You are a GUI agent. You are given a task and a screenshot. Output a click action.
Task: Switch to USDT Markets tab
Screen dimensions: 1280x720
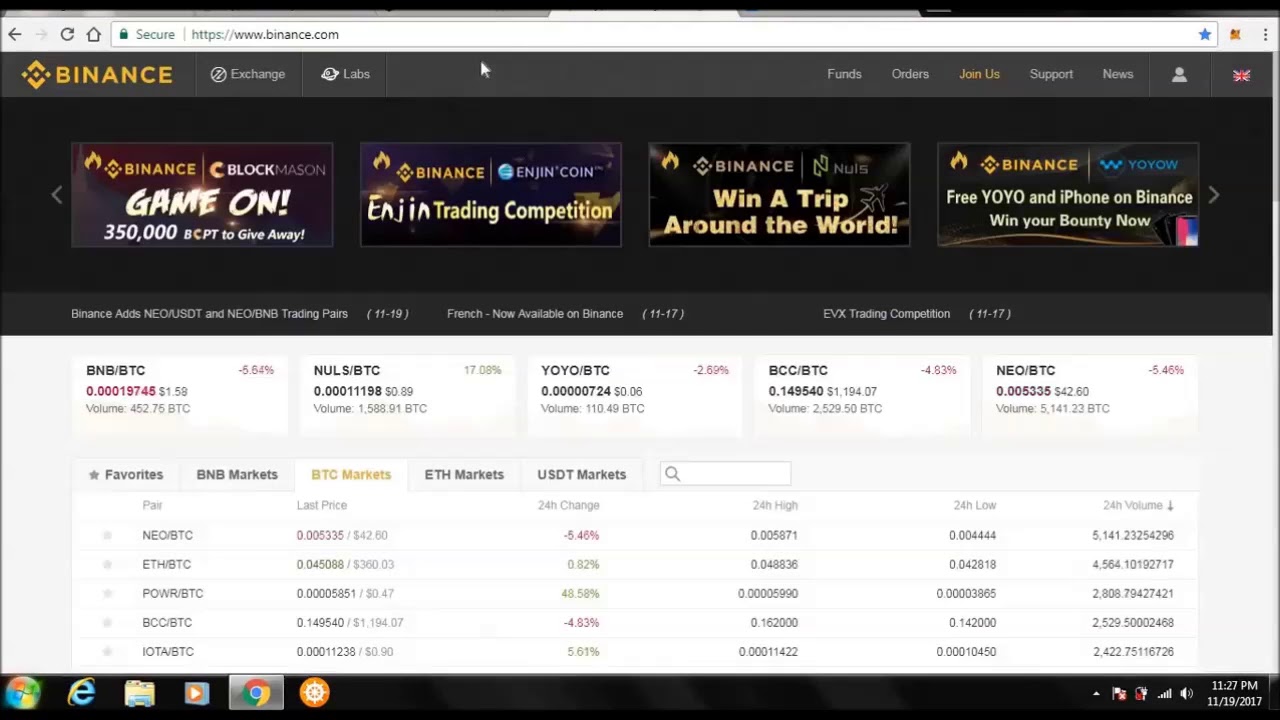pyautogui.click(x=581, y=475)
